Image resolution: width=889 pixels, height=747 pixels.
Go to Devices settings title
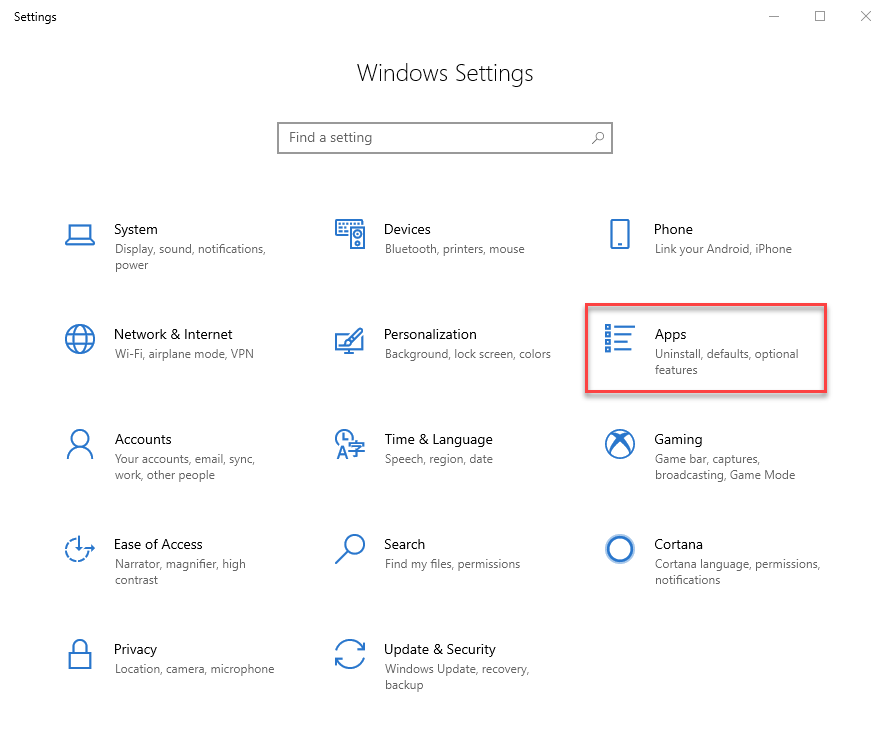point(407,229)
